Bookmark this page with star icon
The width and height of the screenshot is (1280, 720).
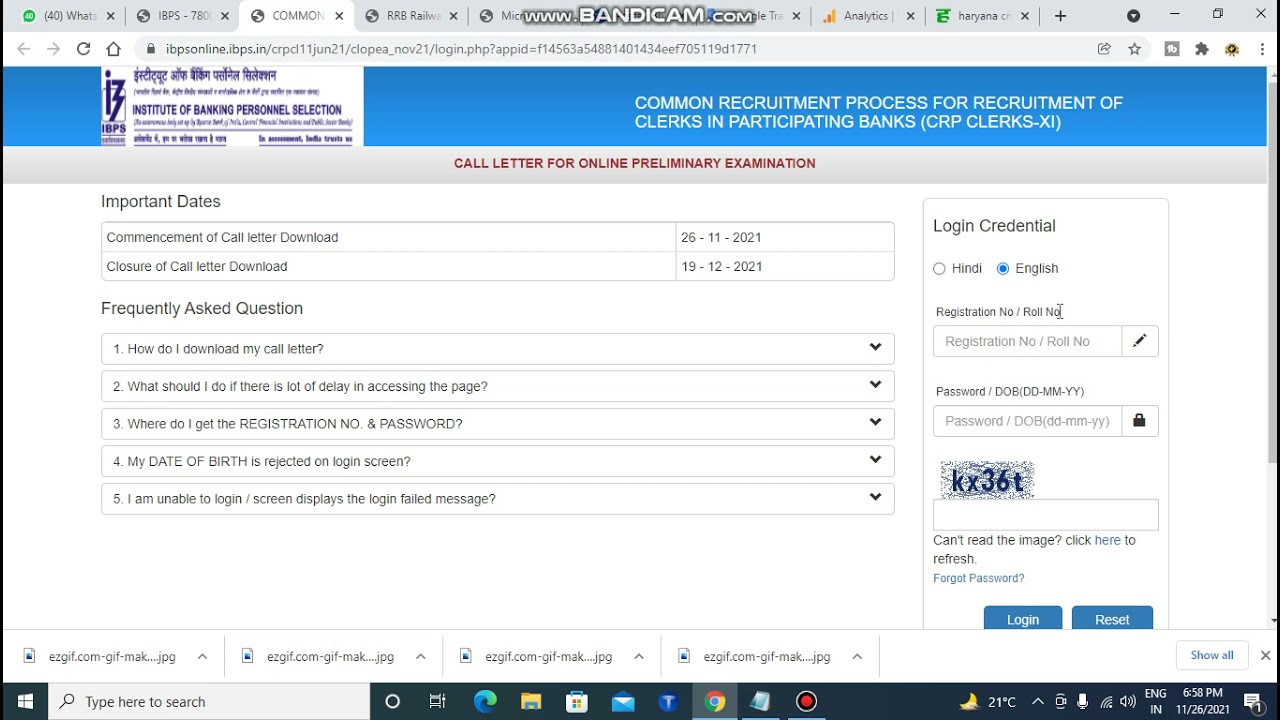tap(1134, 49)
